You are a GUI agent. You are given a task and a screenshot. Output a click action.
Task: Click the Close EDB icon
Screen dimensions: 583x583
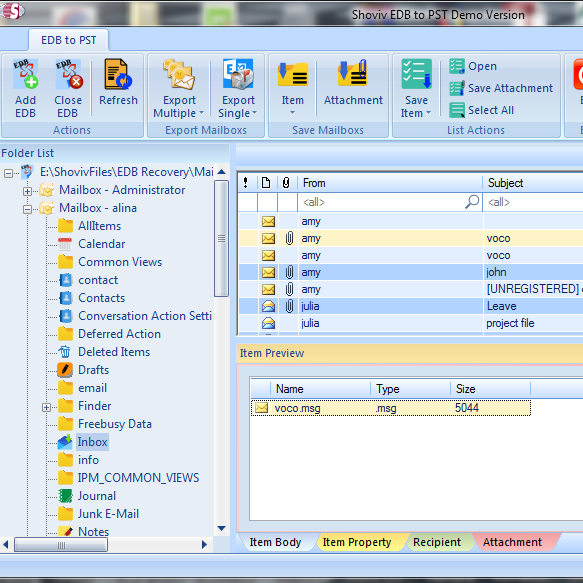coord(68,74)
